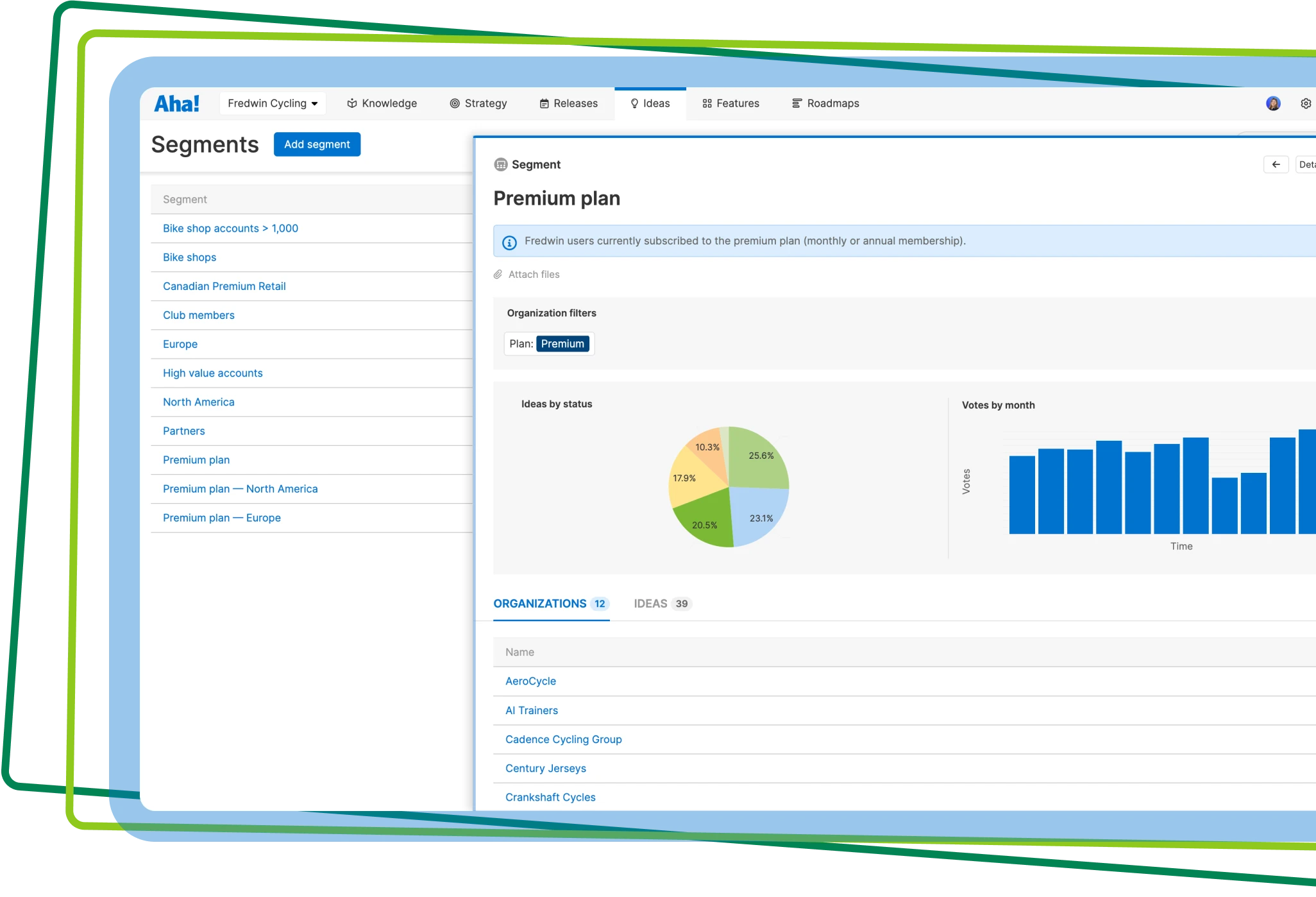Image resolution: width=1316 pixels, height=897 pixels.
Task: Click the Premium plan filter chip
Action: pos(563,343)
